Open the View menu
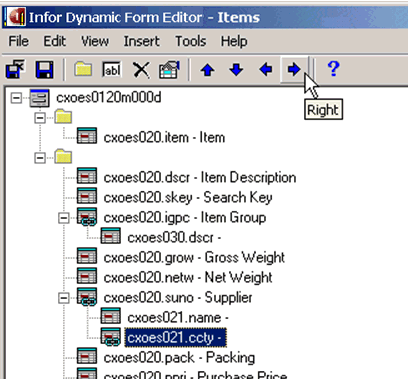This screenshot has width=408, height=379. click(95, 41)
